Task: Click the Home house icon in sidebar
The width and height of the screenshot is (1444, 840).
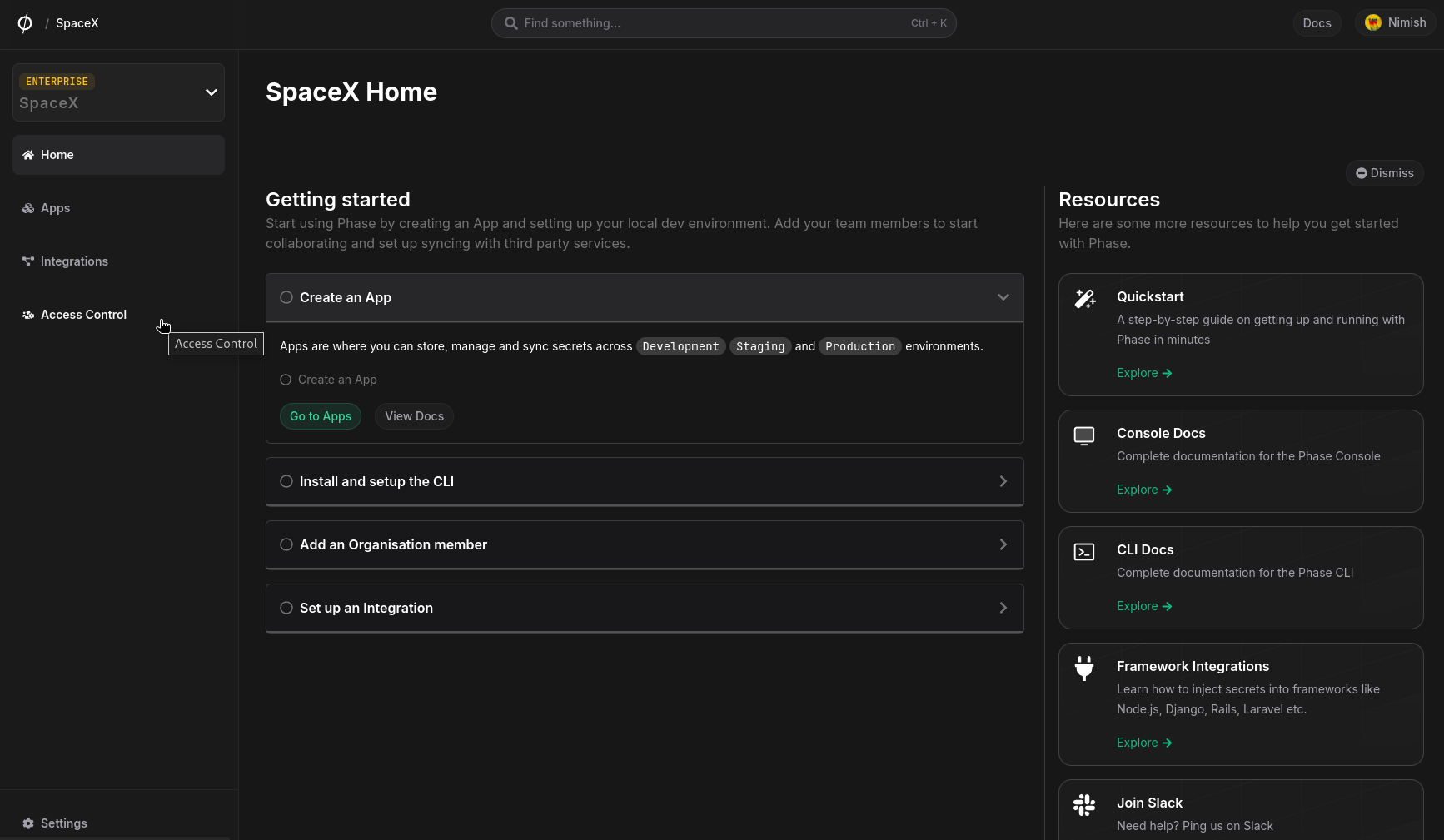Action: coord(28,155)
